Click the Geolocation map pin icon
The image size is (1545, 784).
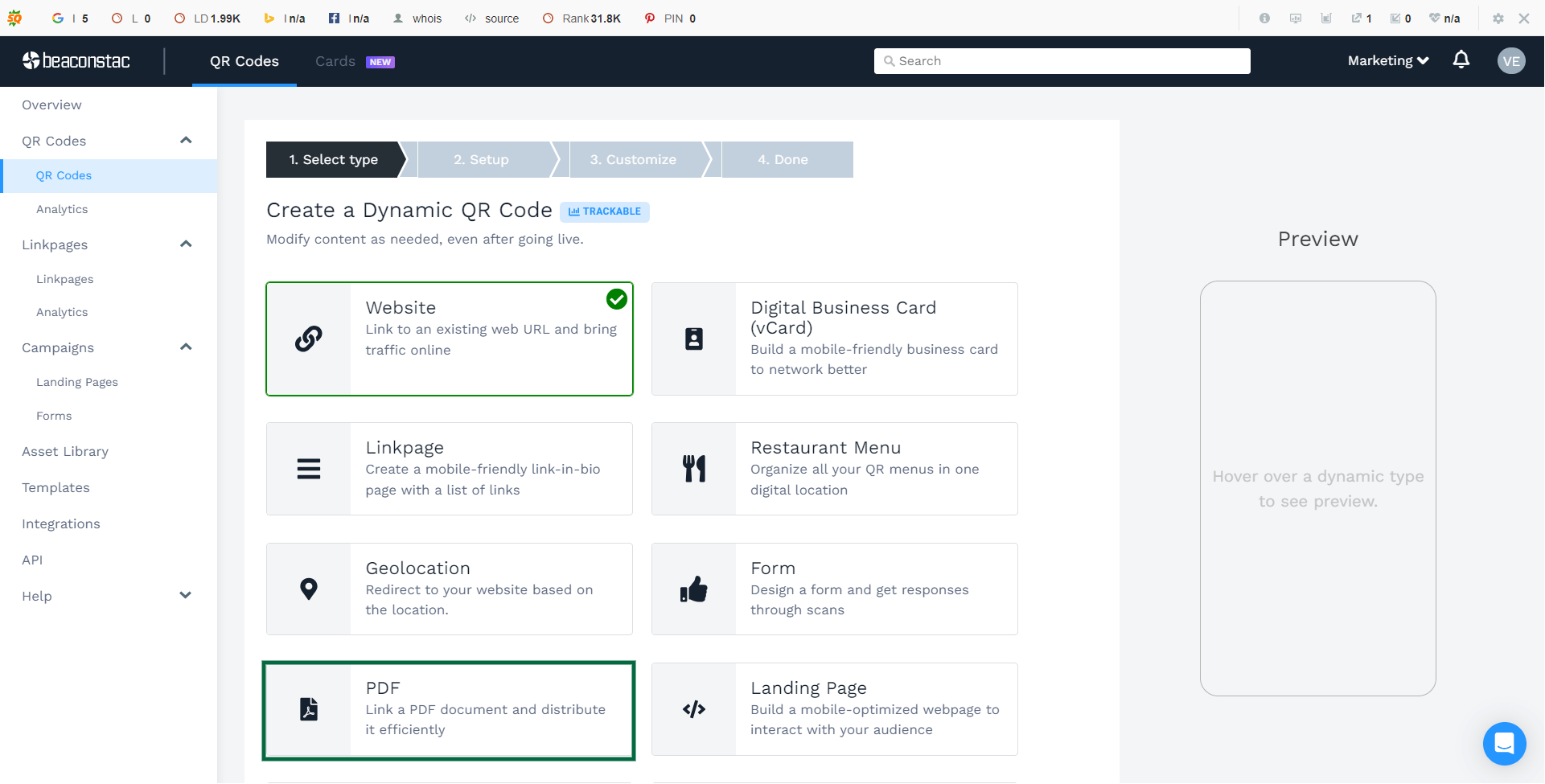(x=309, y=589)
